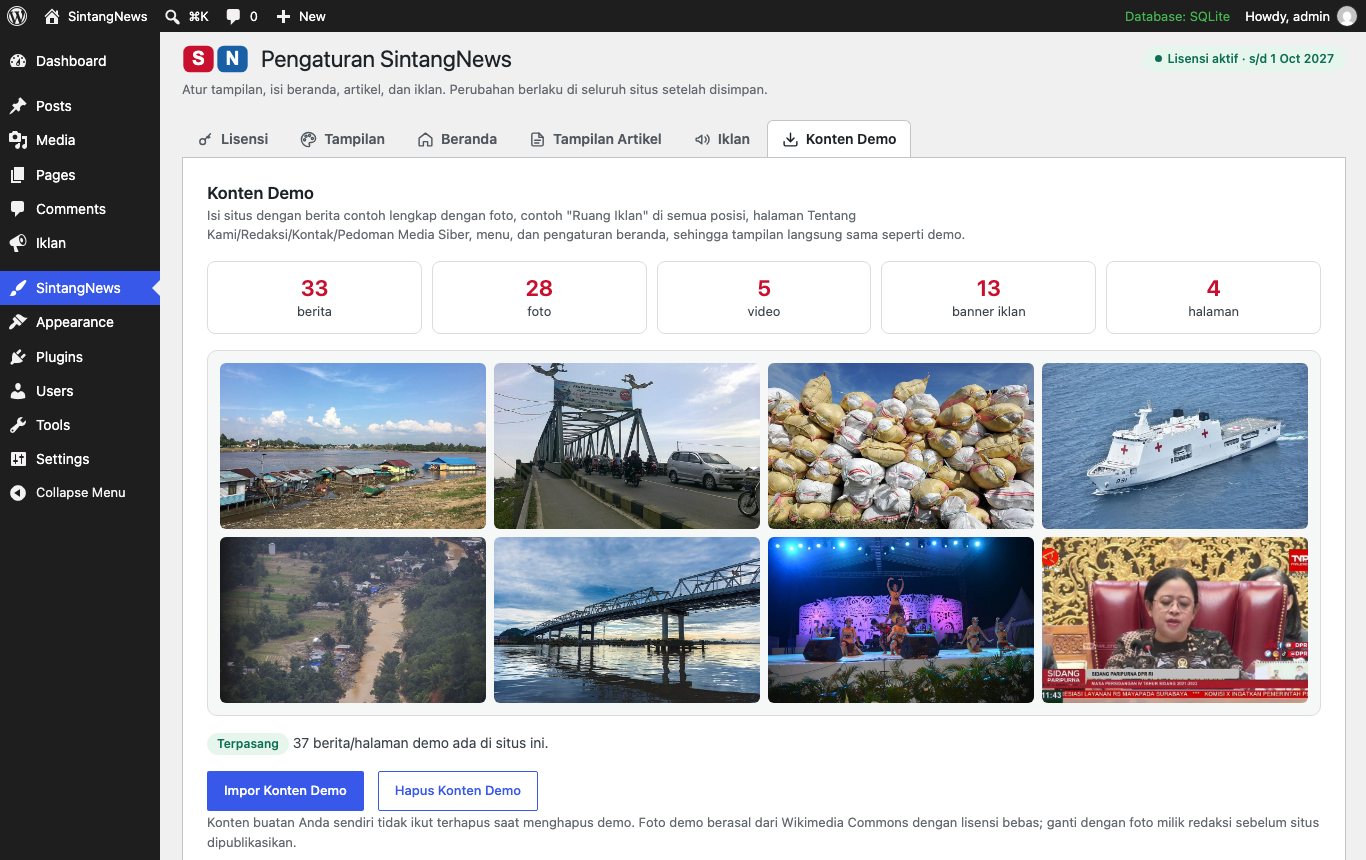Image resolution: width=1366 pixels, height=860 pixels.
Task: Open the SintangNews sidebar menu item
Action: click(80, 288)
